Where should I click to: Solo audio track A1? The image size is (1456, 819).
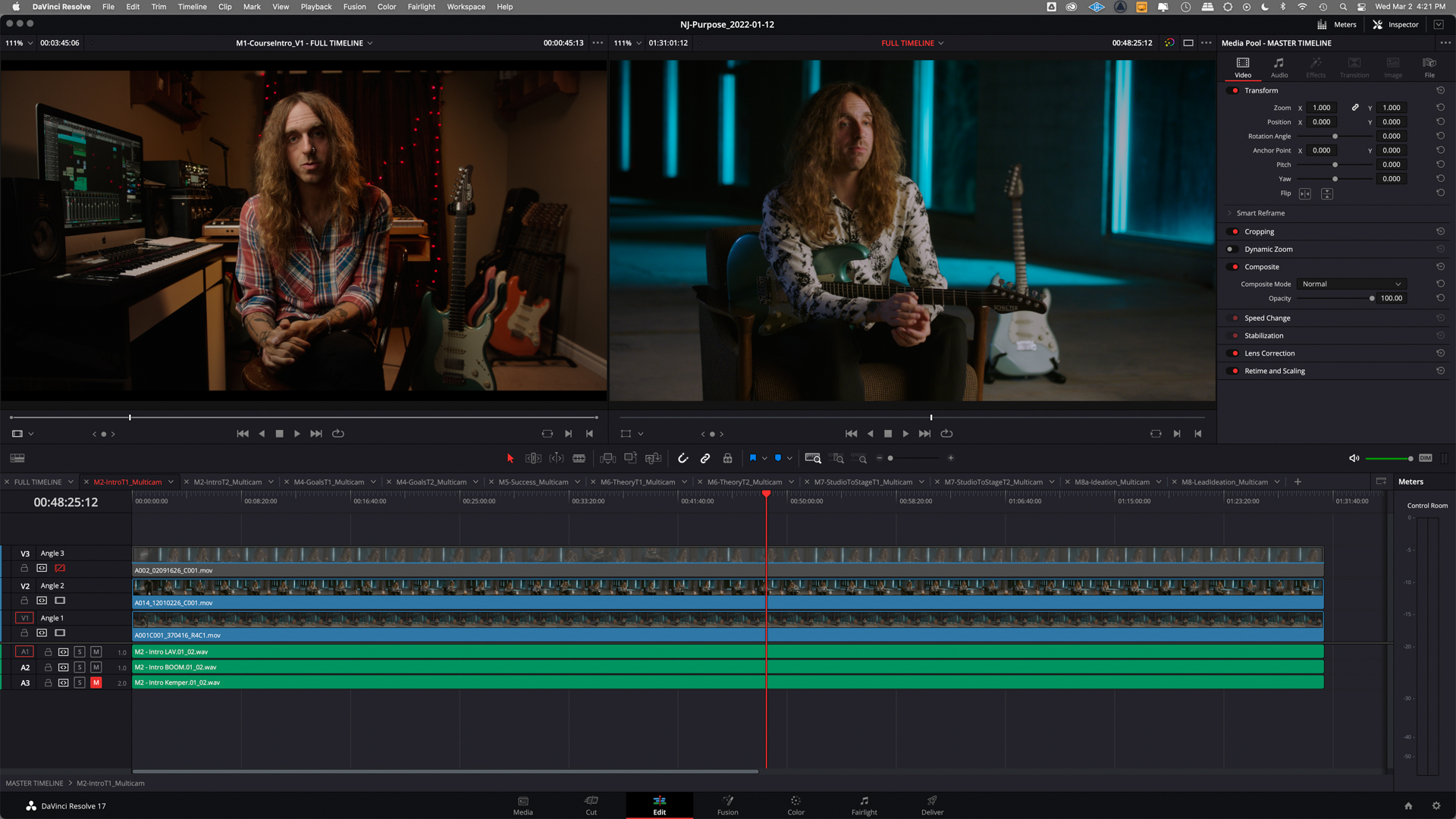coord(80,652)
